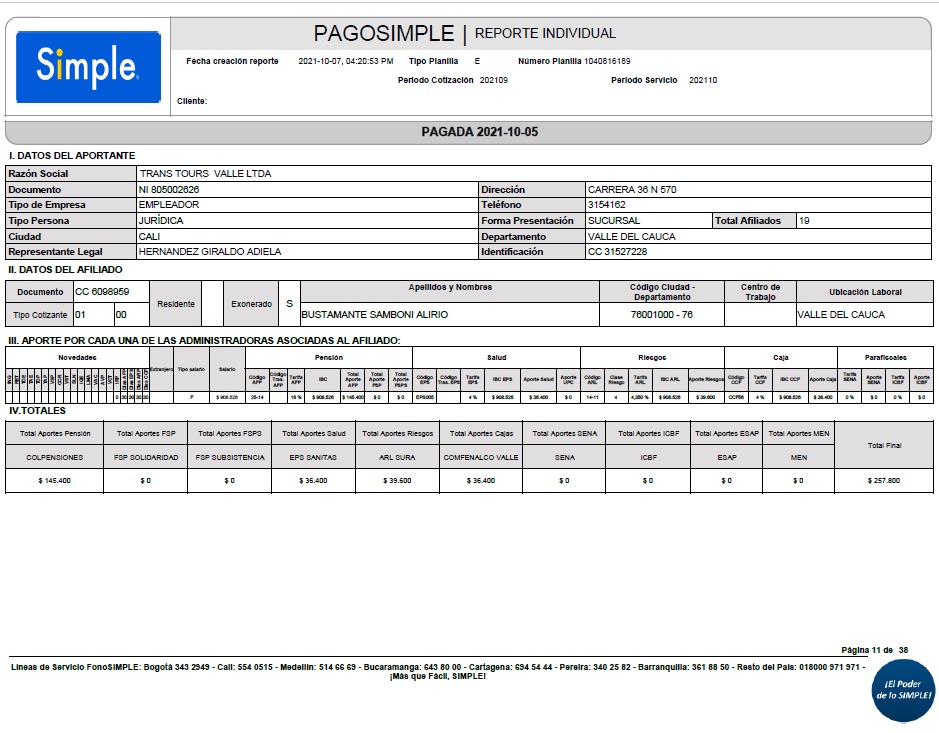
Task: Click the Número Planilla 1040816189
Action: click(x=608, y=61)
